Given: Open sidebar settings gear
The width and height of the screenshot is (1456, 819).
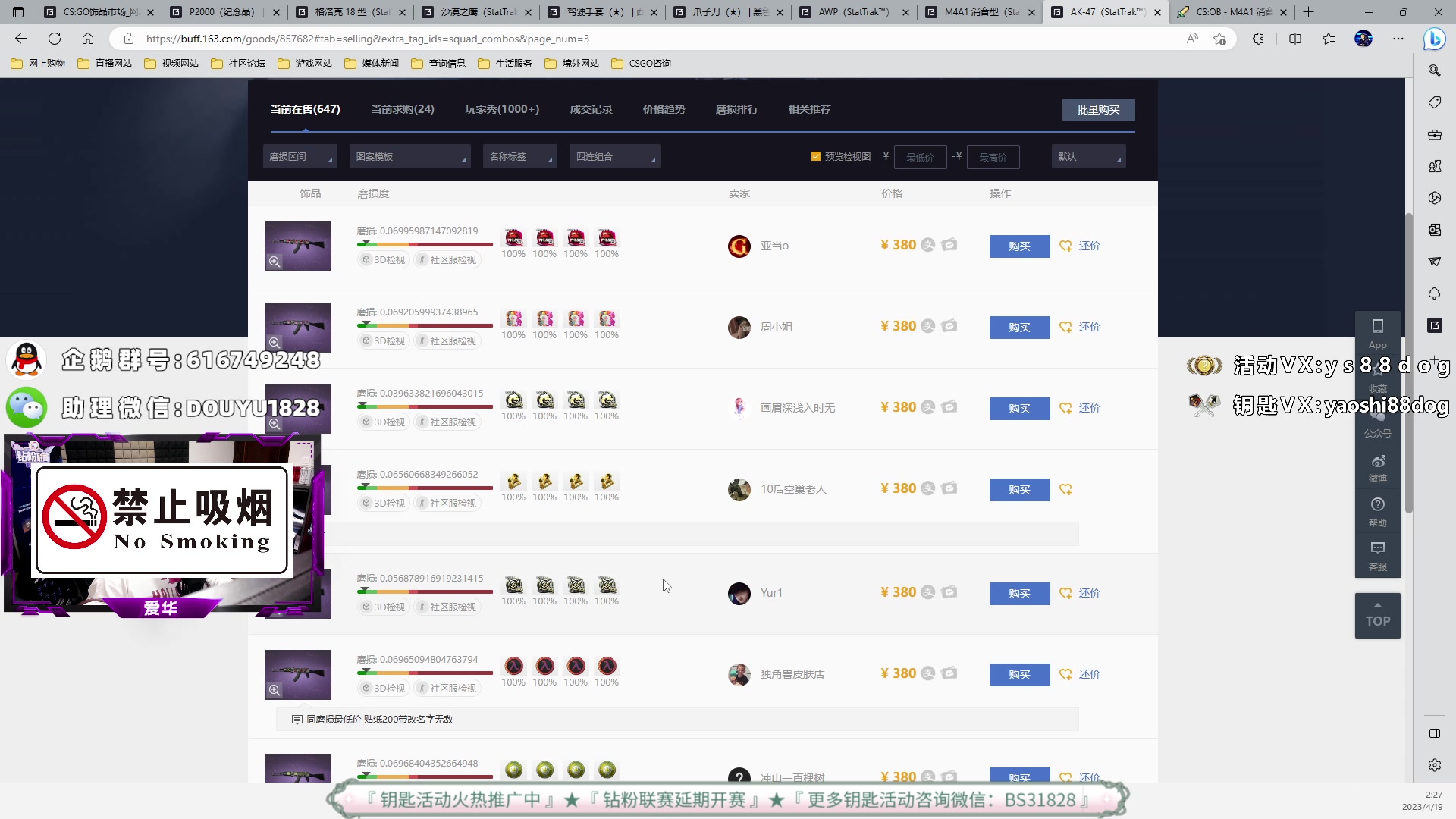Looking at the screenshot, I should click(x=1434, y=765).
